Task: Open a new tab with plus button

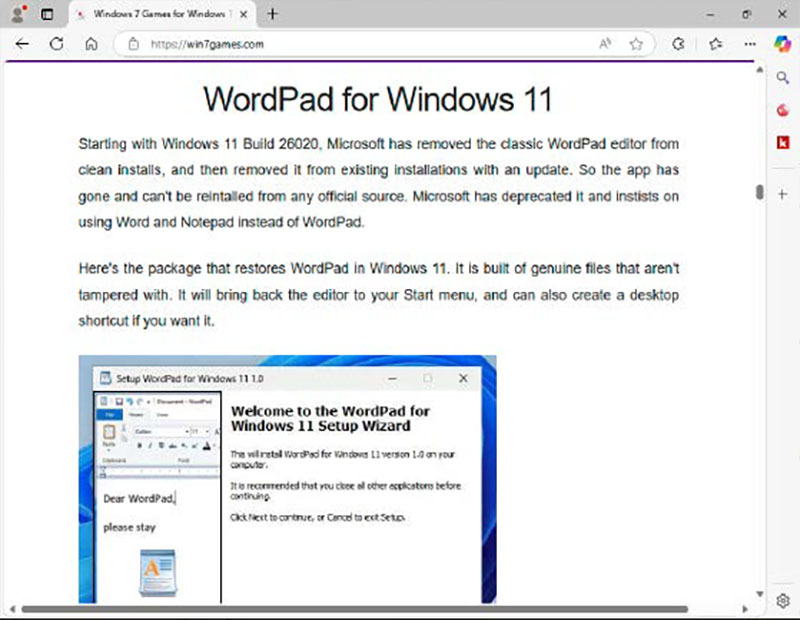Action: [x=272, y=14]
